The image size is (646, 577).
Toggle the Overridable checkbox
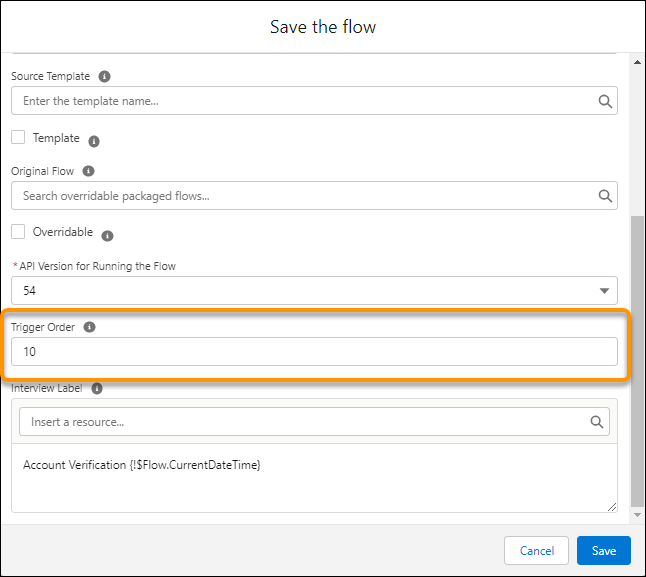pos(18,232)
